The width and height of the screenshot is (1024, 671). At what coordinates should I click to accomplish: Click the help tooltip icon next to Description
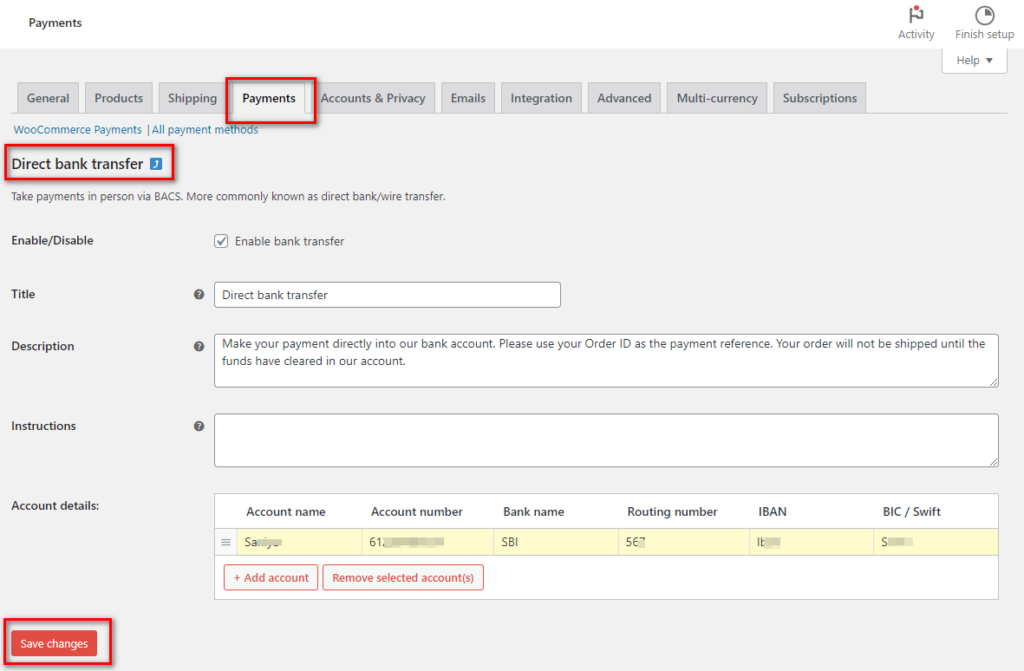click(x=199, y=346)
